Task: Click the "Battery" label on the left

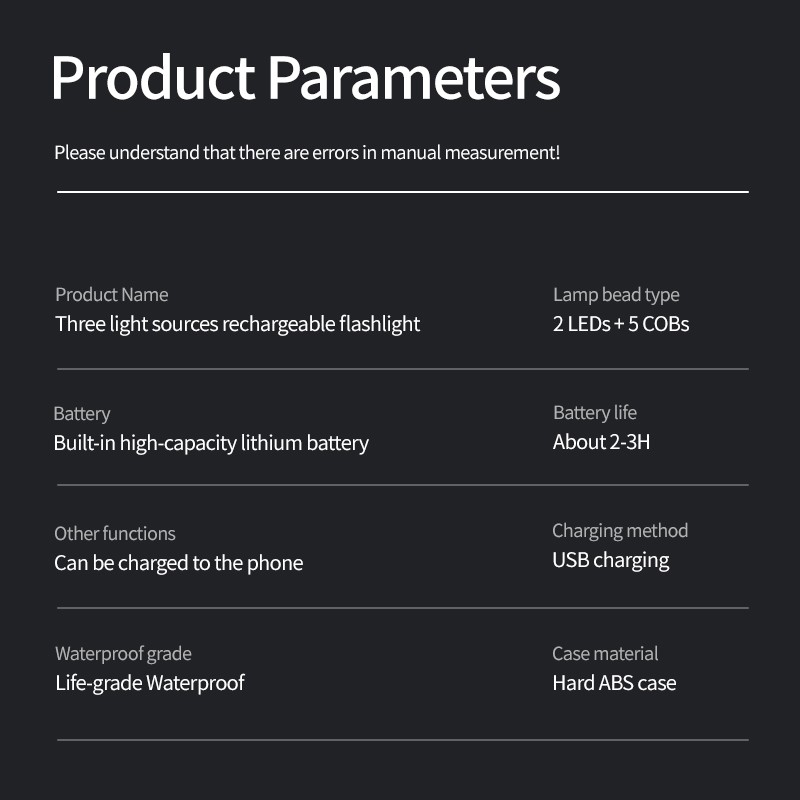Action: click(81, 413)
